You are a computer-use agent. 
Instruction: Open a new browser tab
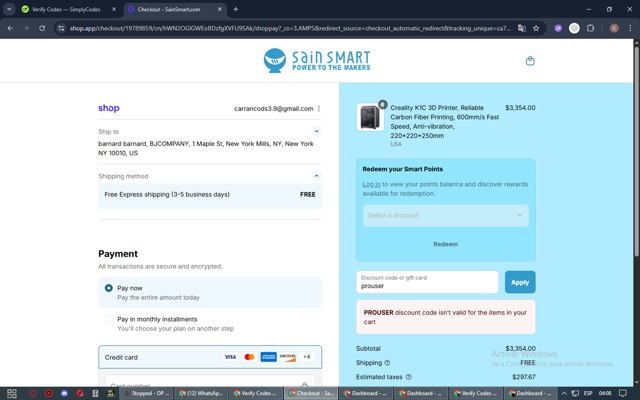point(236,9)
